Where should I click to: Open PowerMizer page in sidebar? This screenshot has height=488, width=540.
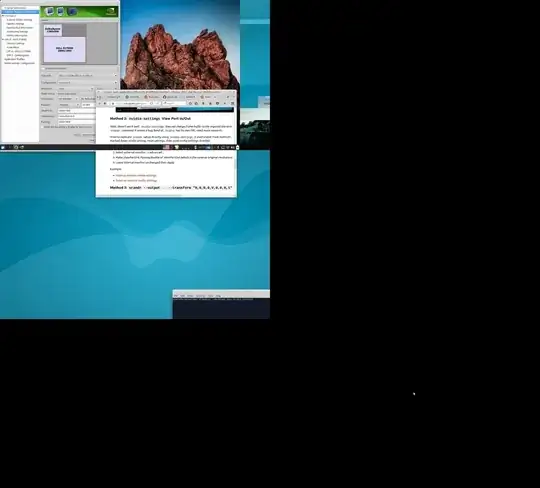[13, 47]
